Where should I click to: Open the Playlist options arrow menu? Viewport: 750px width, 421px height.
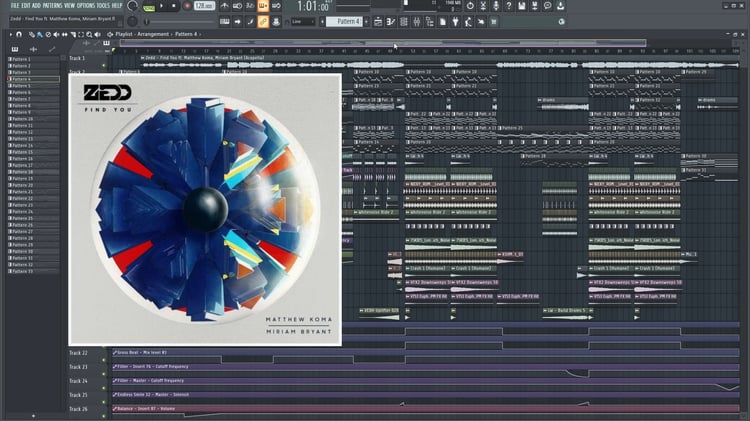point(11,34)
